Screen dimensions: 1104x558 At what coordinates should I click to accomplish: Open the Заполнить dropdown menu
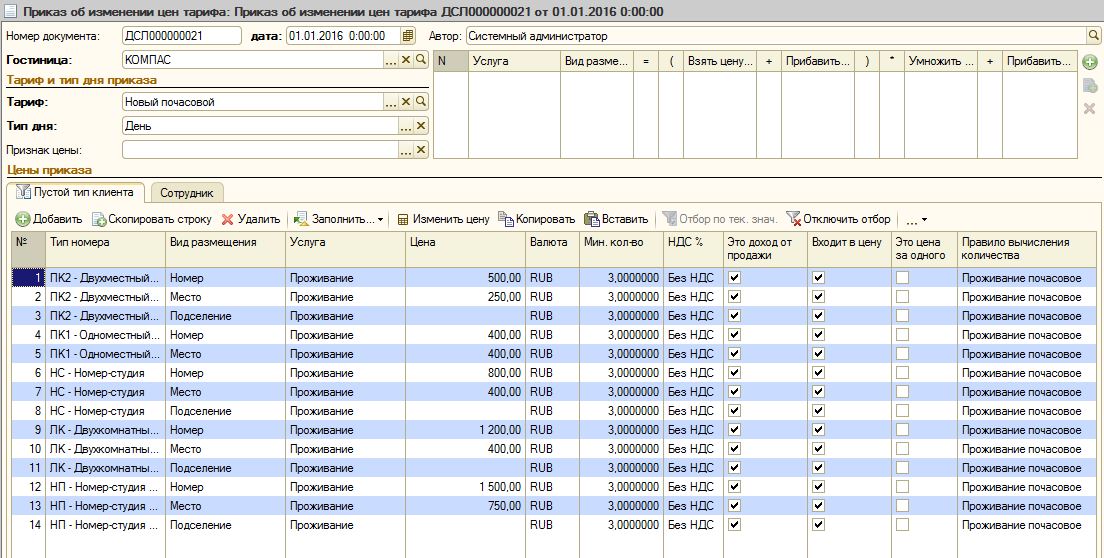(x=339, y=219)
